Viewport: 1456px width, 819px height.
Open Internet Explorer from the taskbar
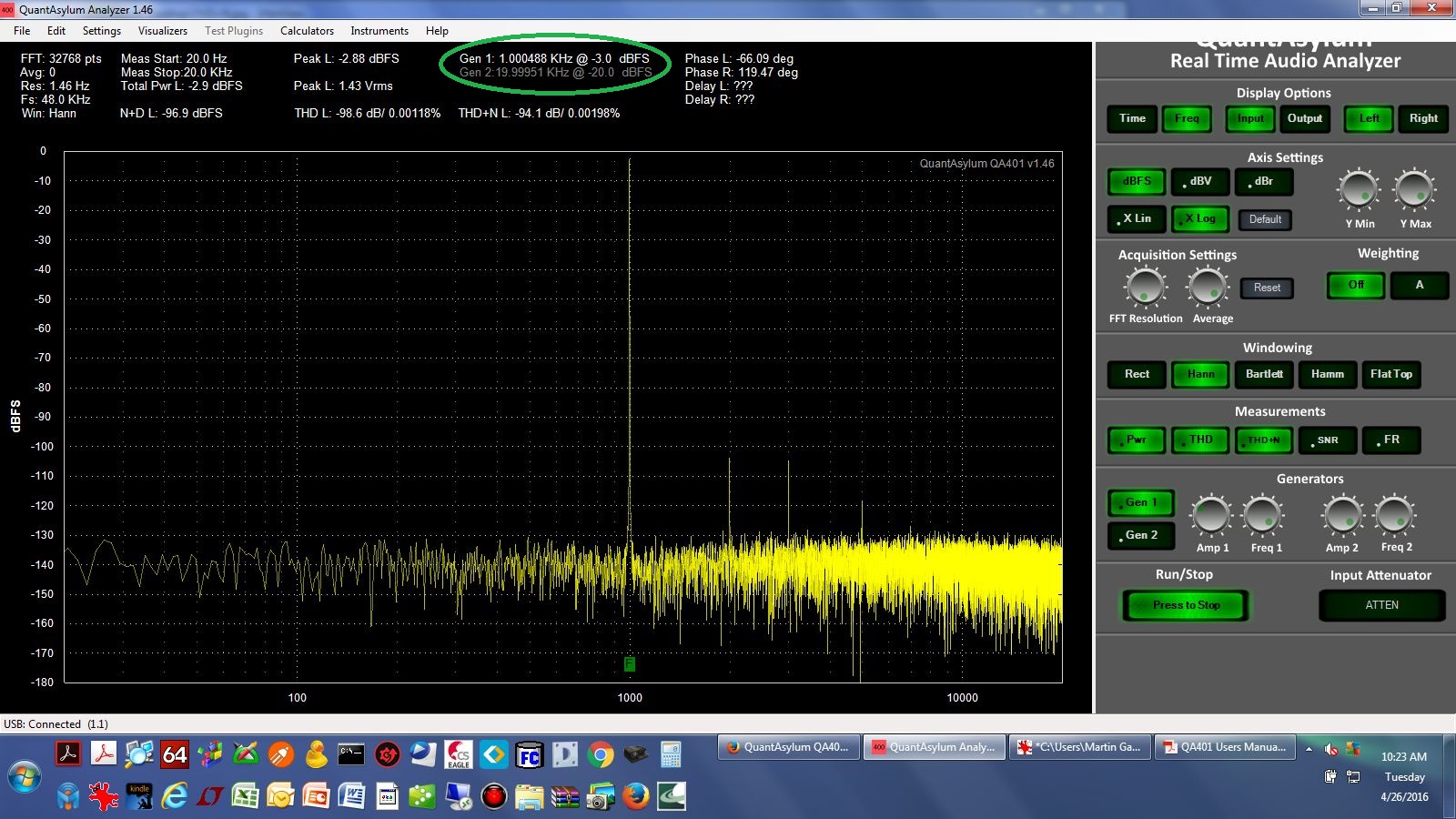click(174, 796)
